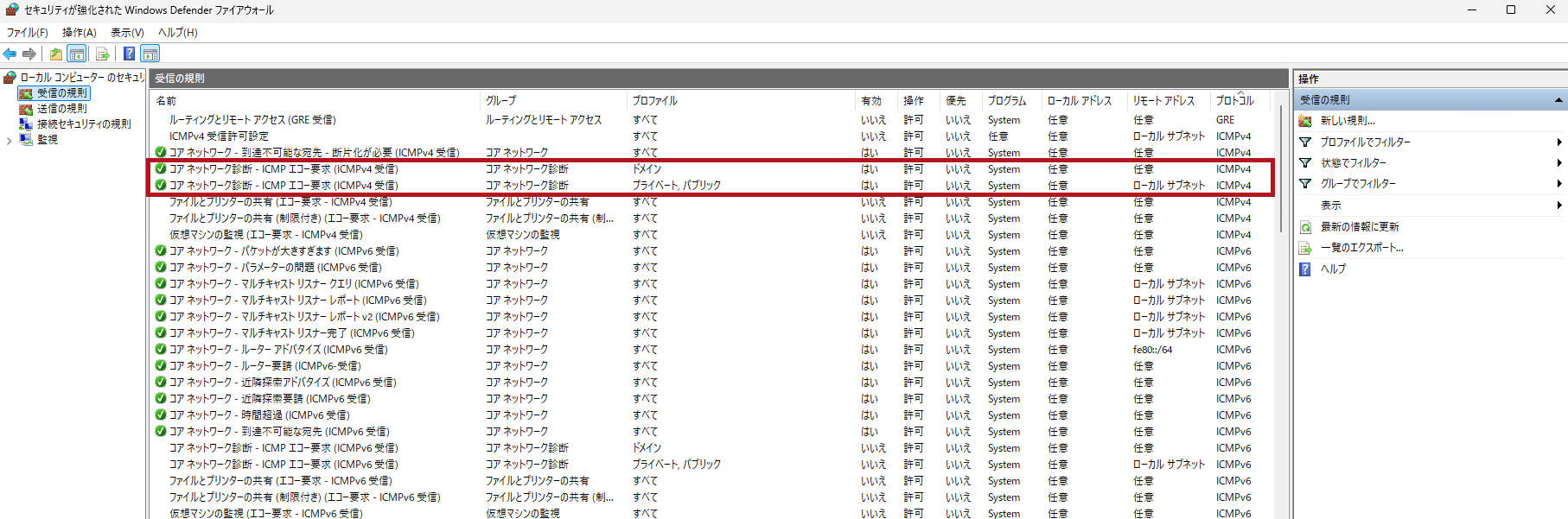Select マルチキャスト リスナー クエリ (ICMPv6 受信) rule
The width and height of the screenshot is (1568, 519).
pyautogui.click(x=294, y=284)
